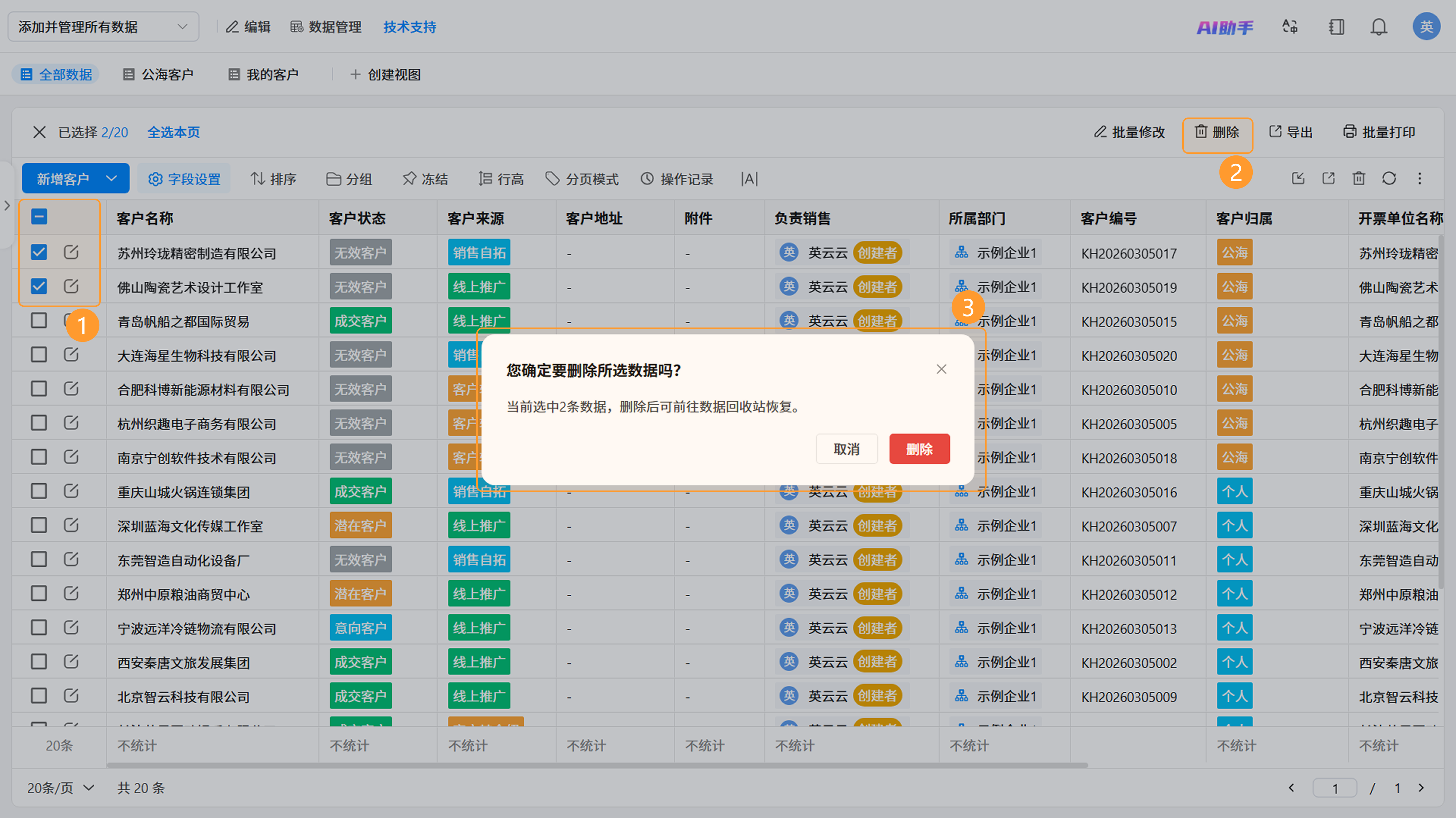Open the 新增客户 dropdown arrow
Viewport: 1456px width, 818px height.
click(x=111, y=179)
